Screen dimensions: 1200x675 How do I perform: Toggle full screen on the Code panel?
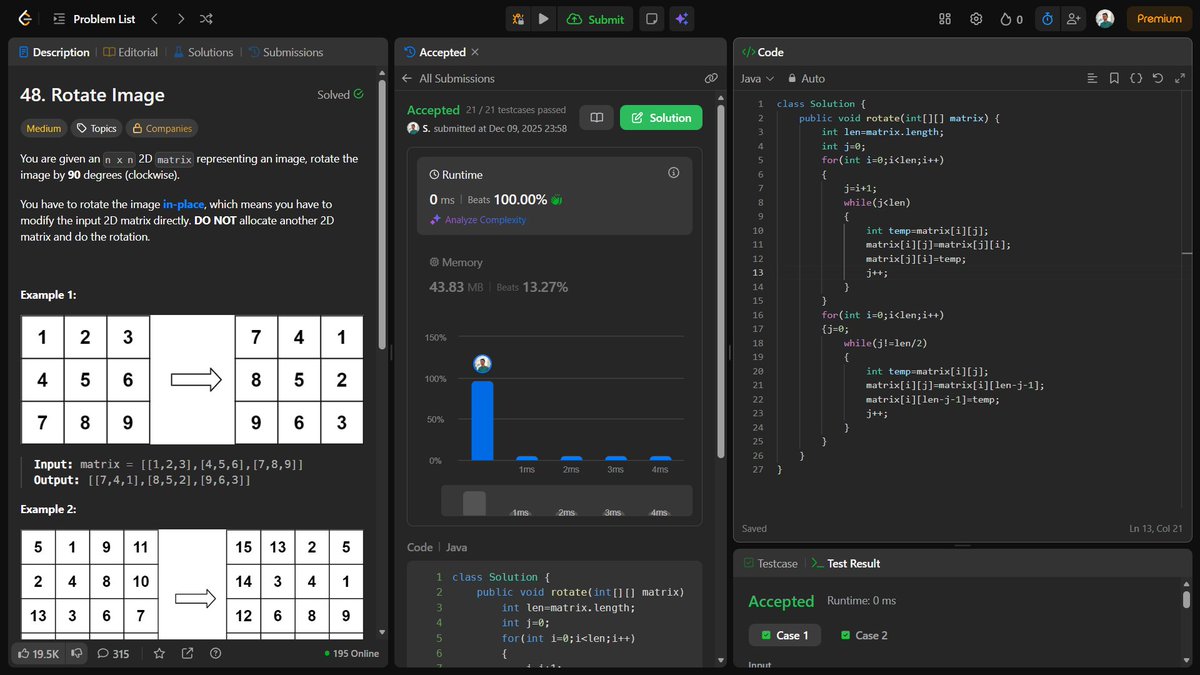click(x=1181, y=78)
